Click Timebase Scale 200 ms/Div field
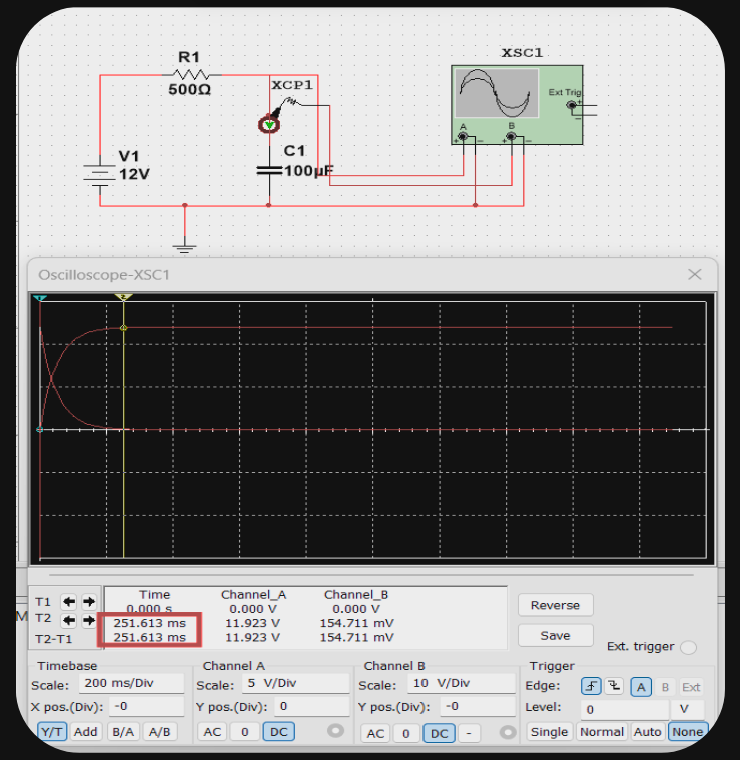 coord(130,685)
